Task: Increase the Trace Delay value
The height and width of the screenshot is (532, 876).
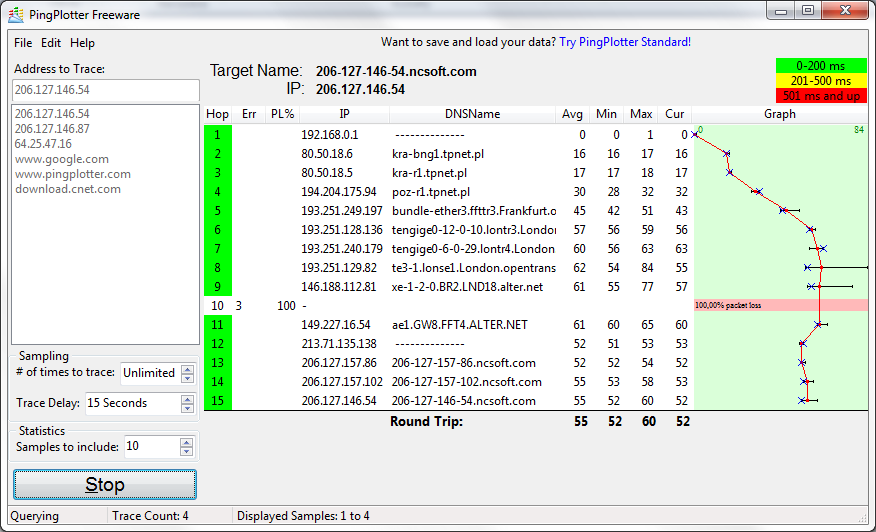Action: [x=188, y=399]
